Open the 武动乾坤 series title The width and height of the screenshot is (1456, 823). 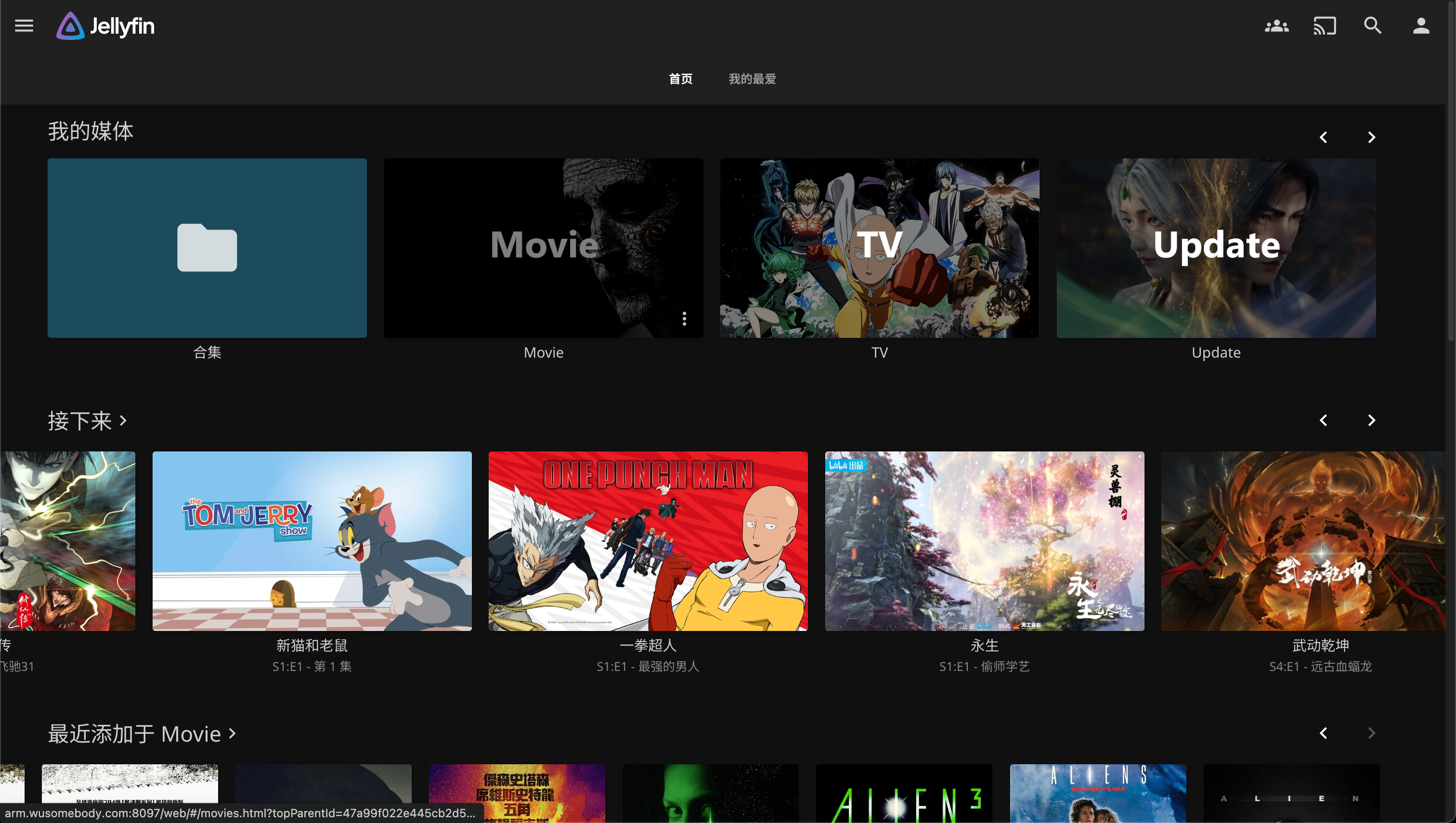click(x=1321, y=645)
